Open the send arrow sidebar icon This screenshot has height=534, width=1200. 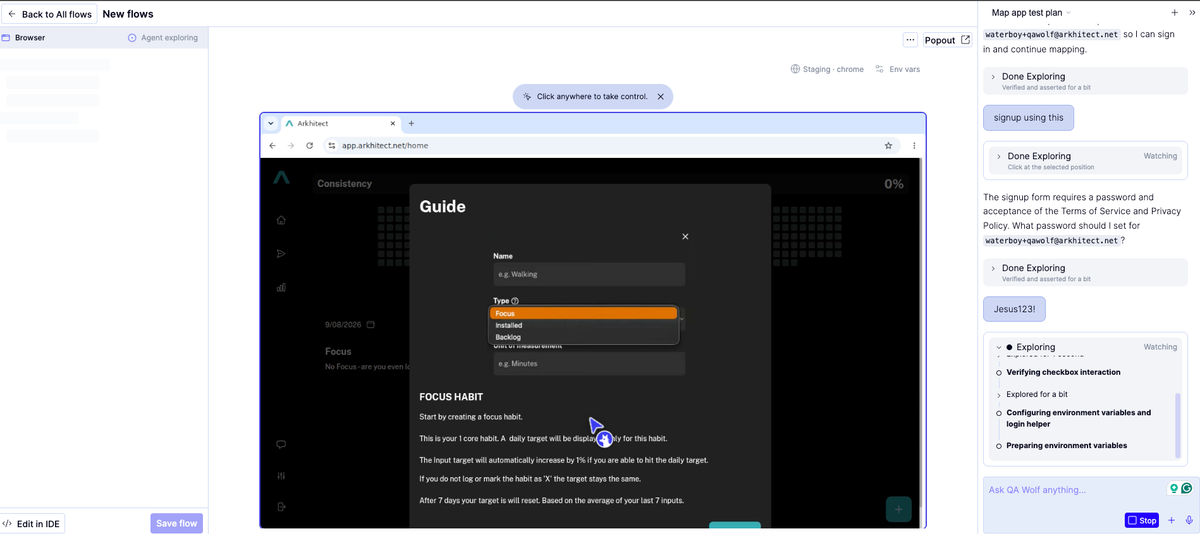coord(281,253)
